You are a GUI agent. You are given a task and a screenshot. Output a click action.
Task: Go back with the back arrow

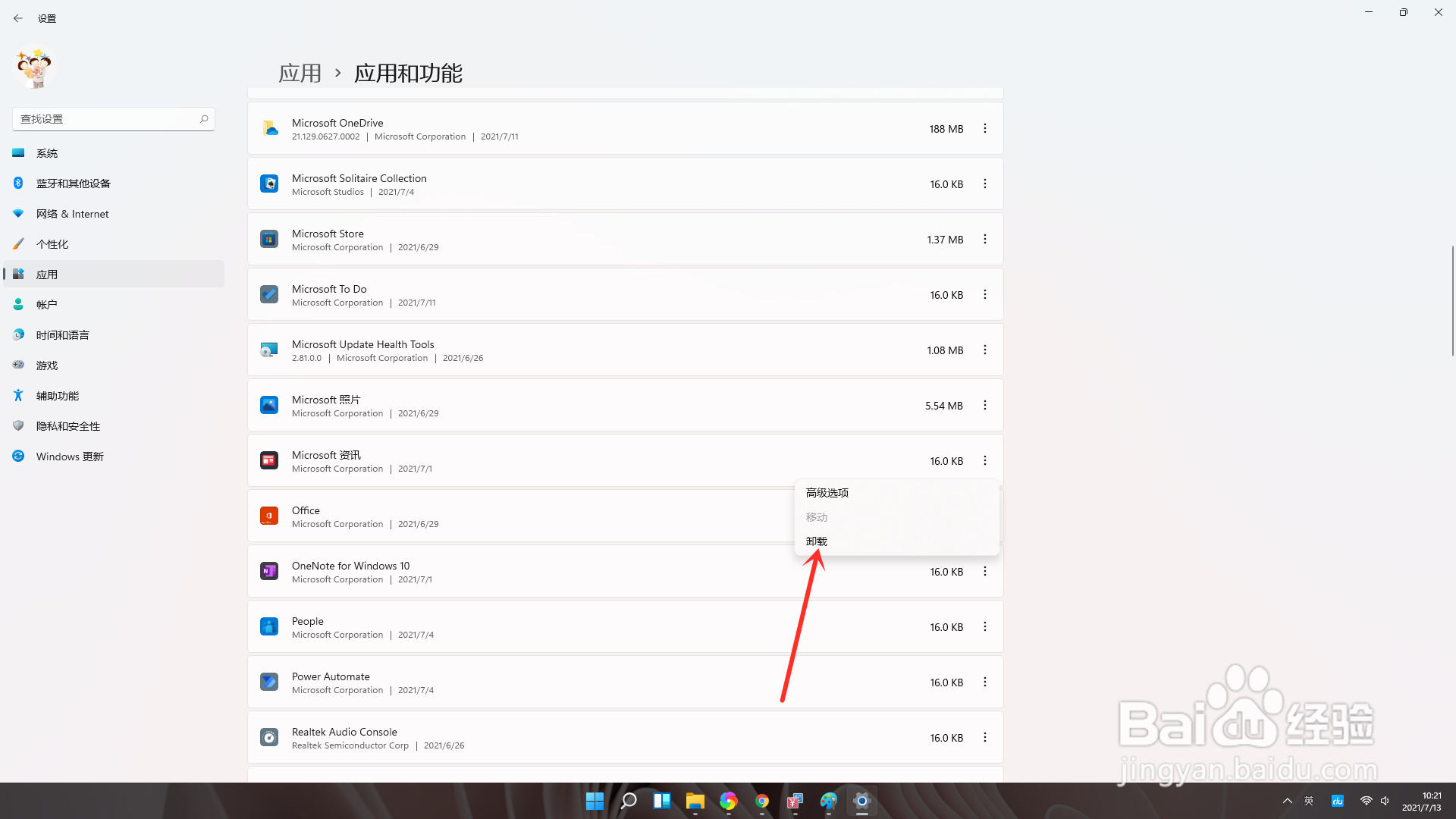coord(18,18)
